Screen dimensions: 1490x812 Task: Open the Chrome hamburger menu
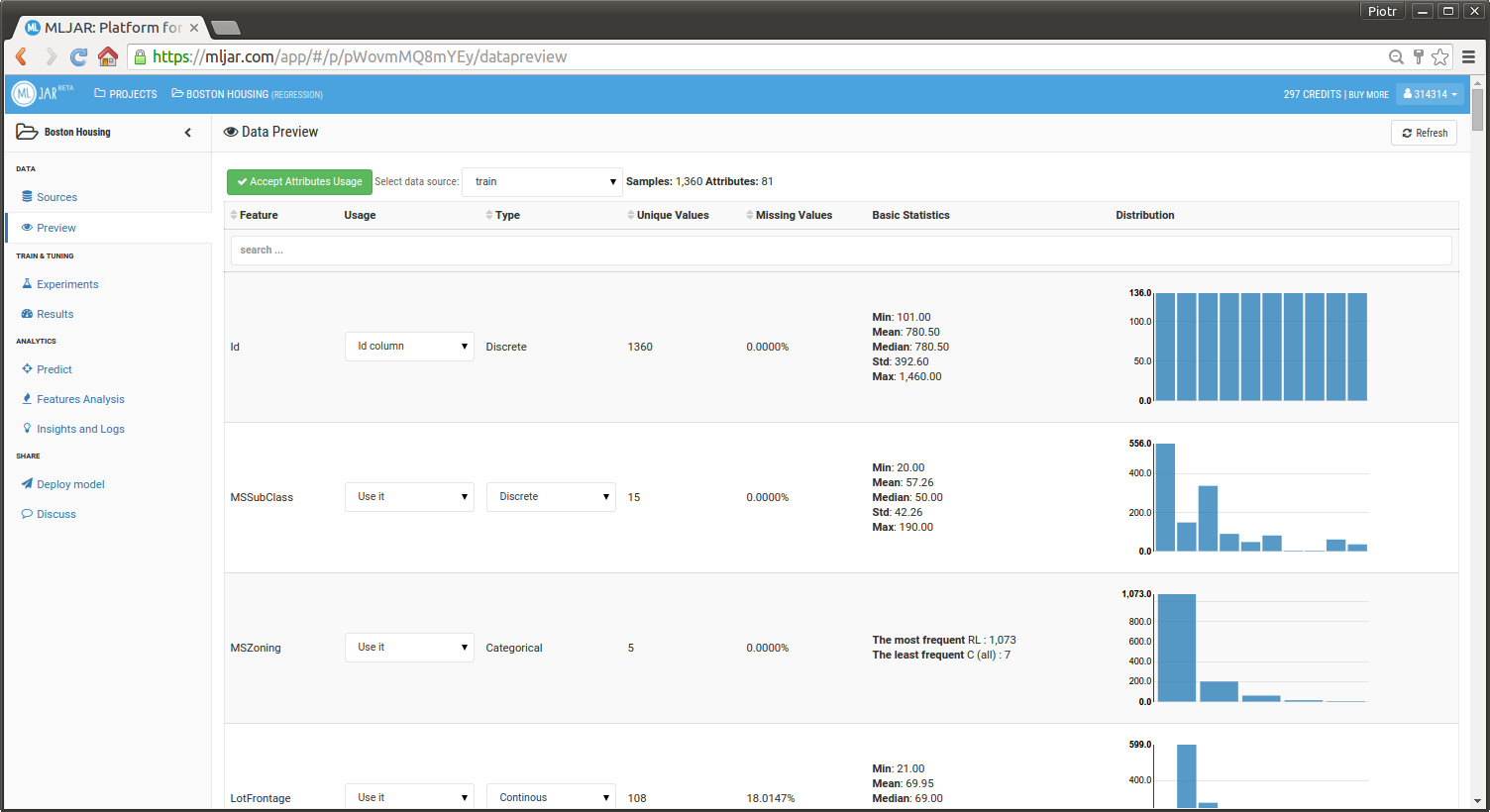pyautogui.click(x=1469, y=56)
